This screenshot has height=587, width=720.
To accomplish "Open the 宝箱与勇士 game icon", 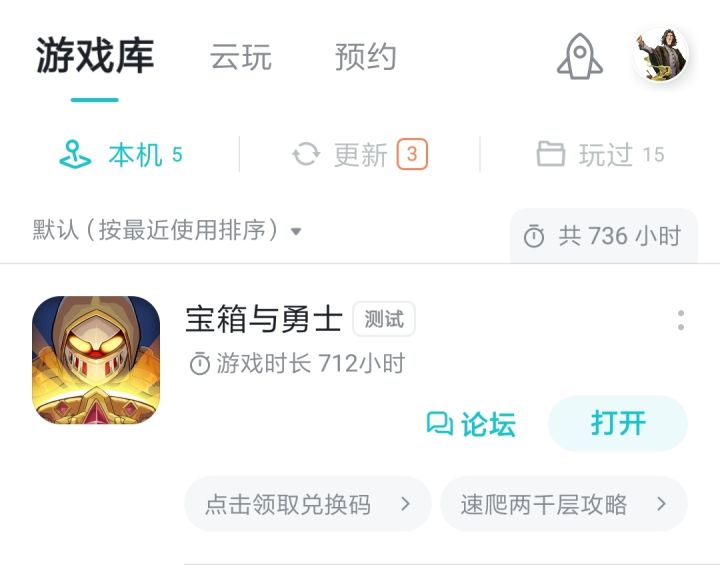I will tap(96, 360).
